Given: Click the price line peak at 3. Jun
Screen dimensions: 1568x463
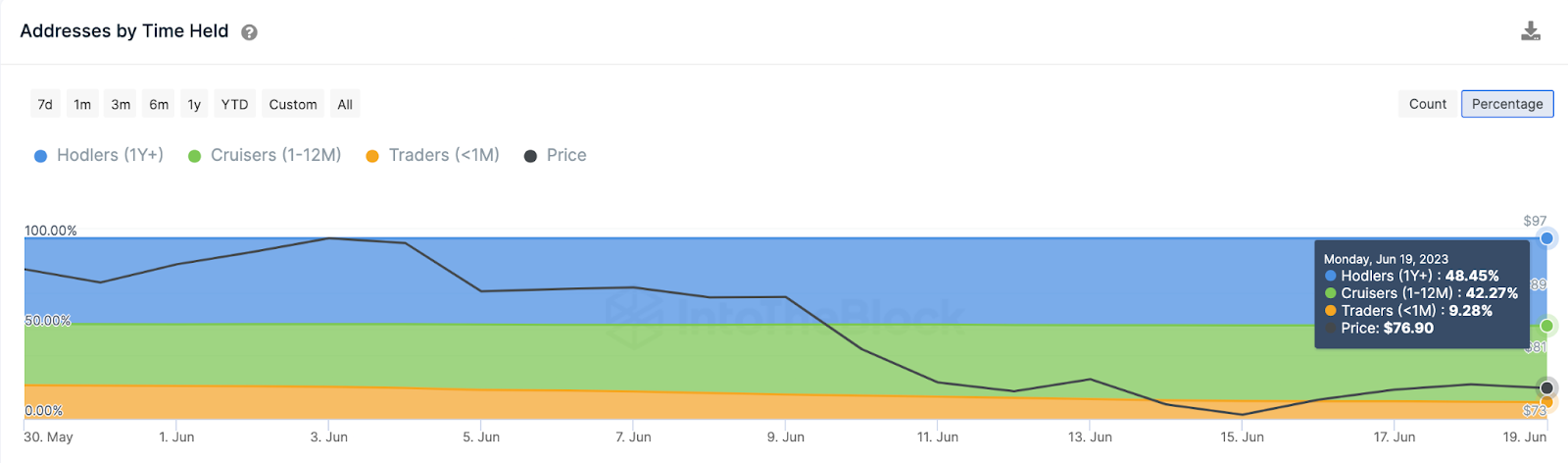Looking at the screenshot, I should 329,238.
